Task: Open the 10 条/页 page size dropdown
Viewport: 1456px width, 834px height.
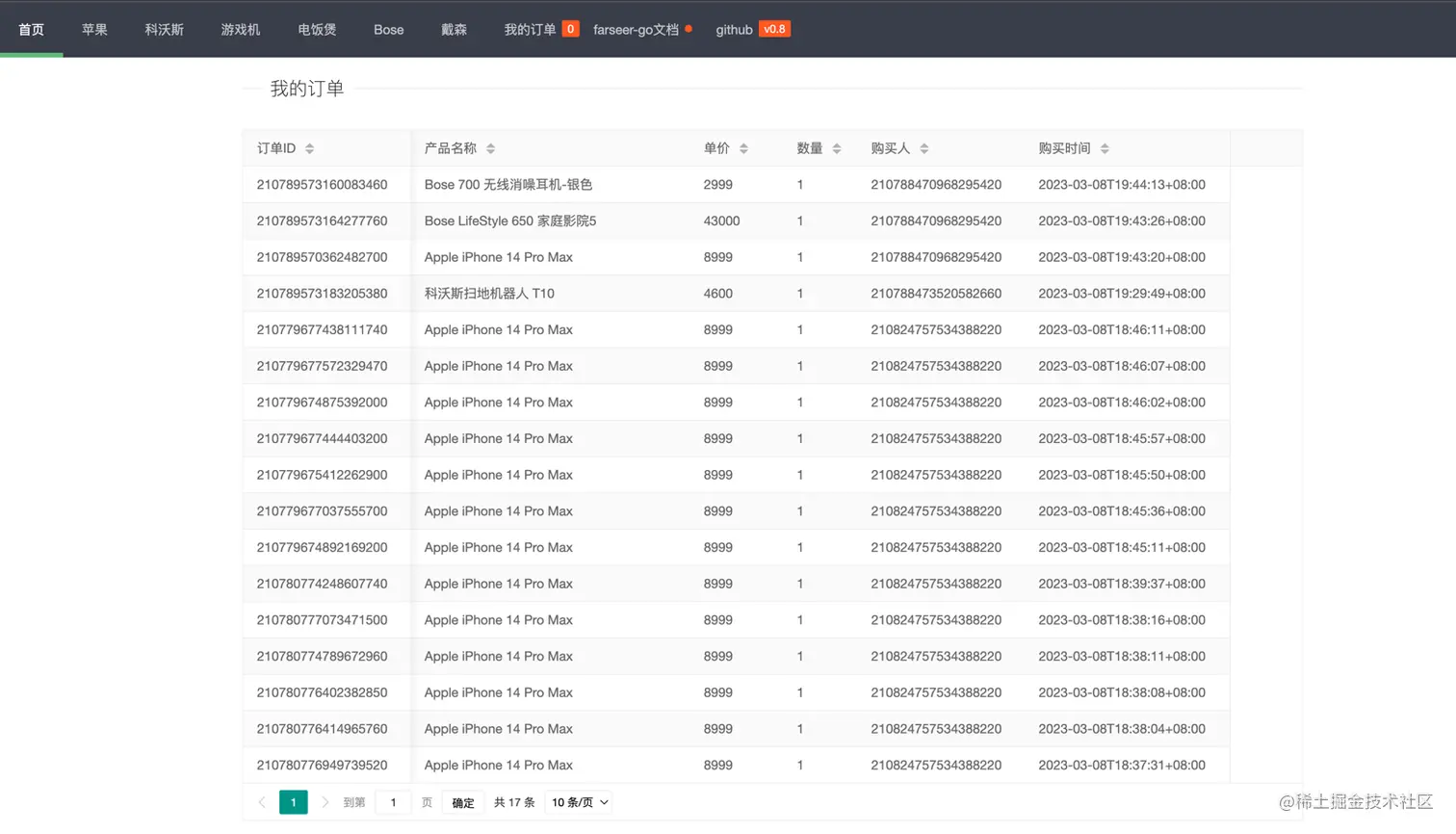Action: tap(579, 802)
